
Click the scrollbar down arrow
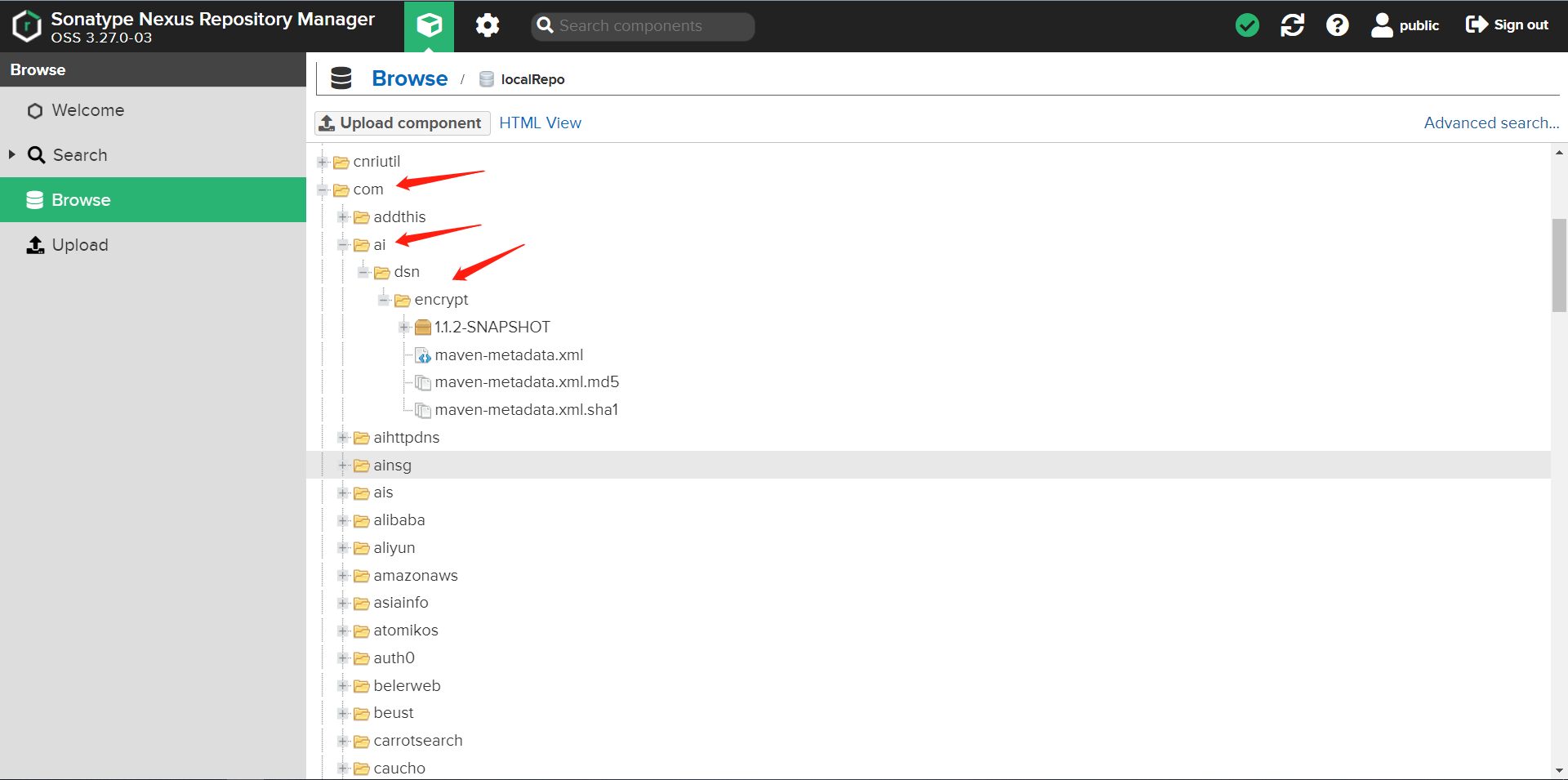pyautogui.click(x=1559, y=770)
